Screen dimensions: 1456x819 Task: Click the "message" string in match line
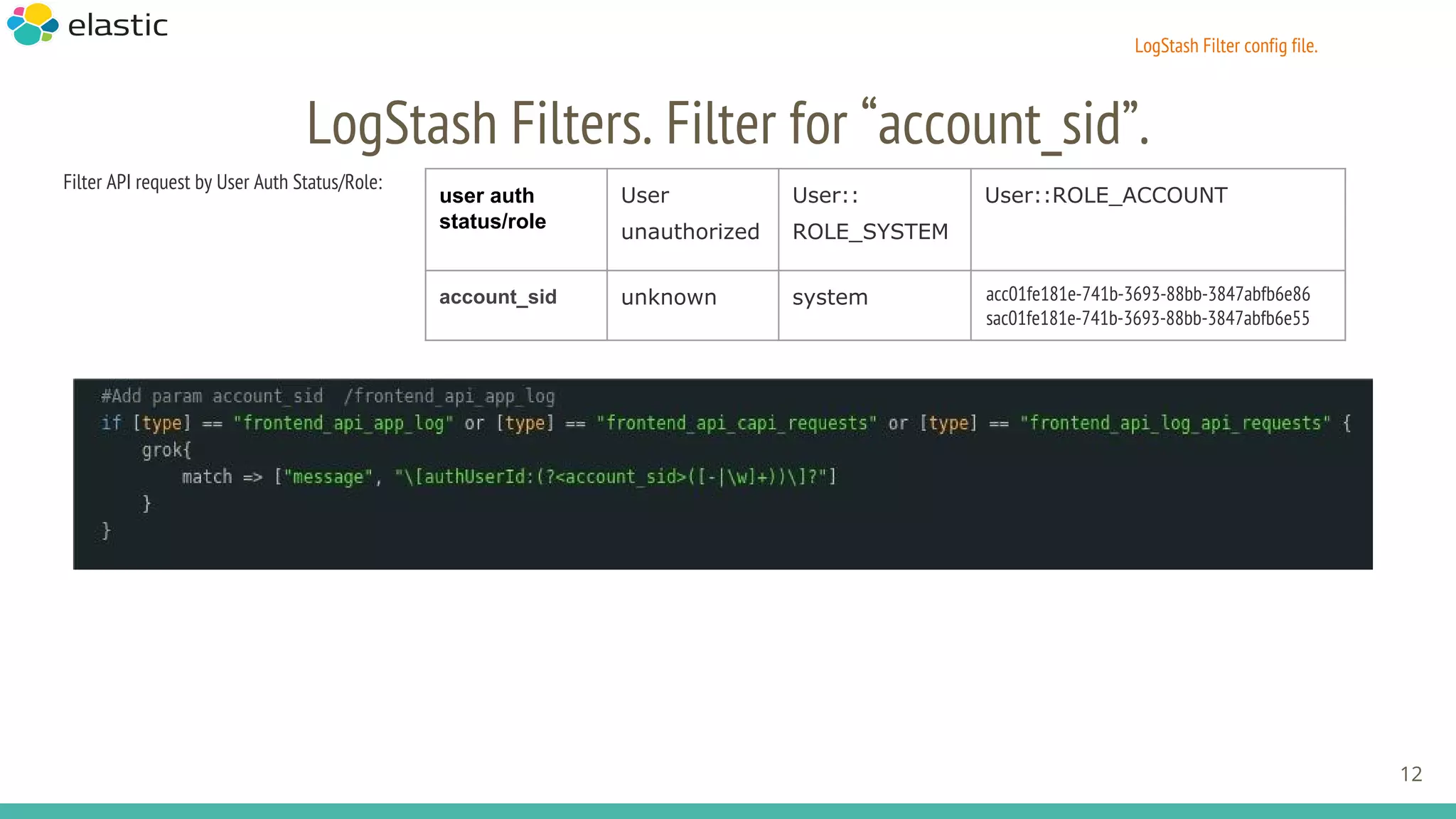pyautogui.click(x=328, y=477)
